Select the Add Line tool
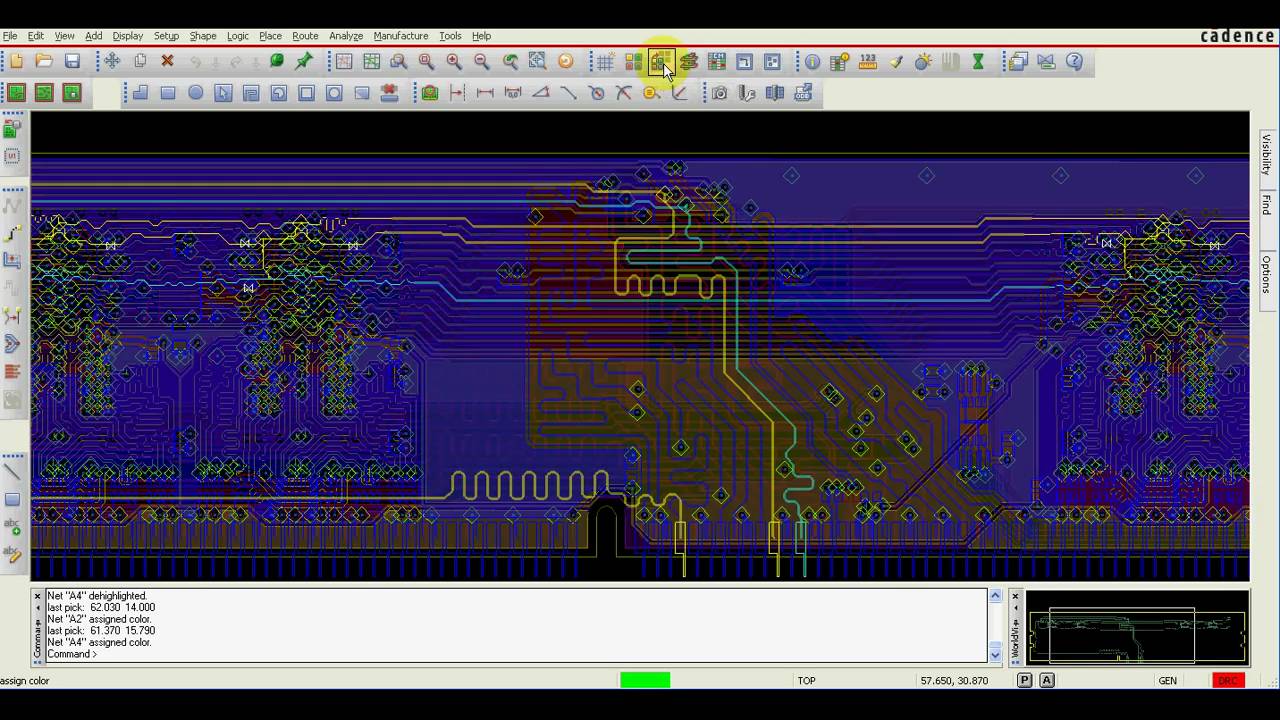 pos(12,471)
